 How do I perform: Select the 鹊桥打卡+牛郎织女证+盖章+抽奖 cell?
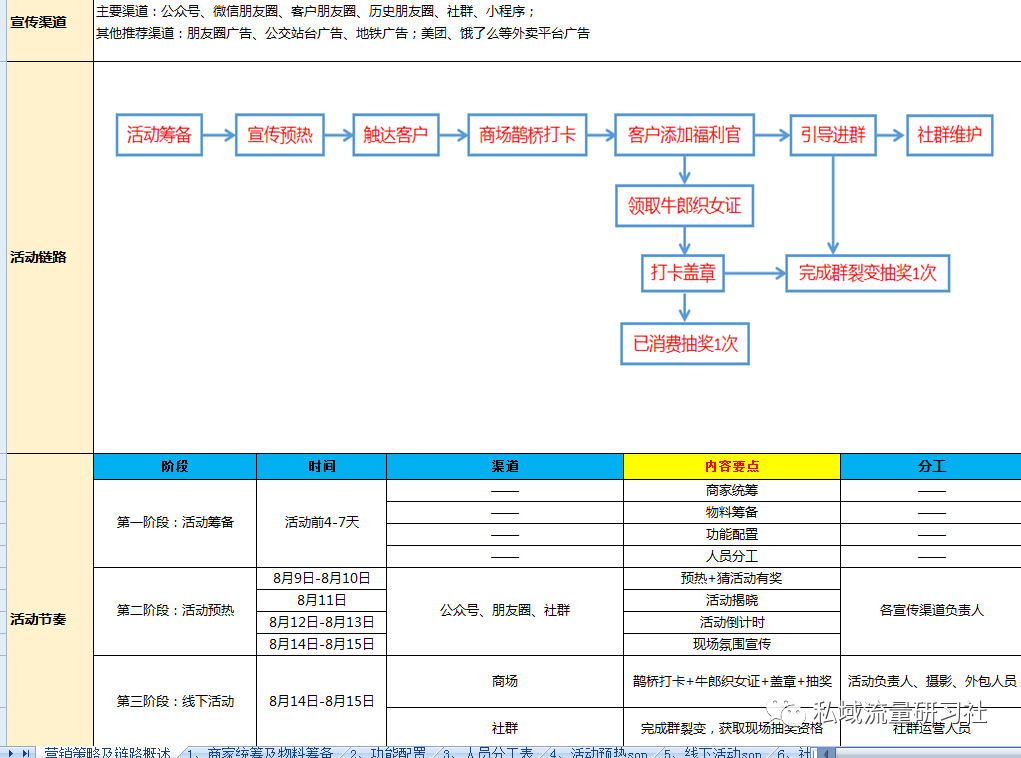point(732,681)
